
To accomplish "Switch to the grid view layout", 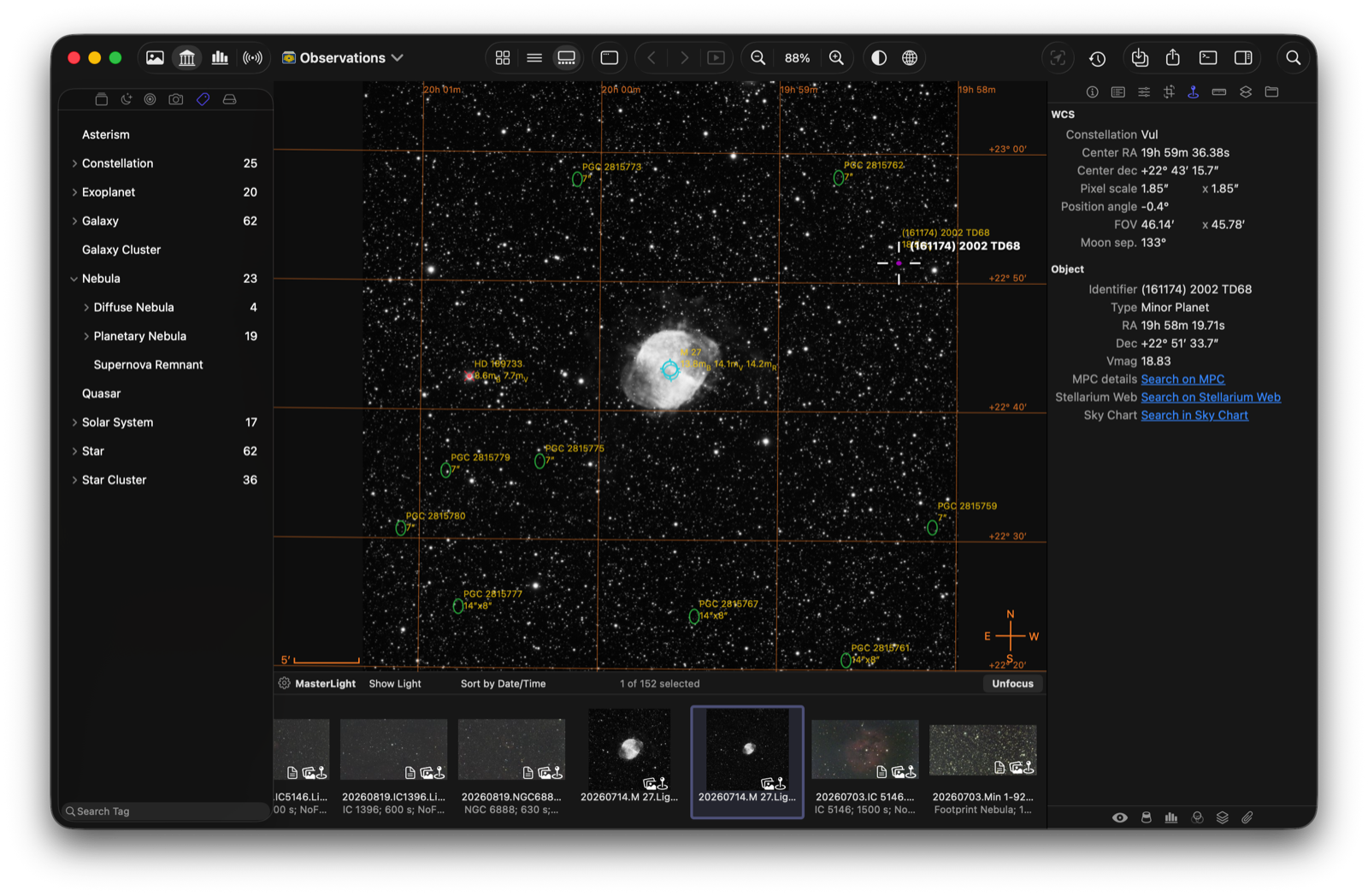I will (x=503, y=58).
